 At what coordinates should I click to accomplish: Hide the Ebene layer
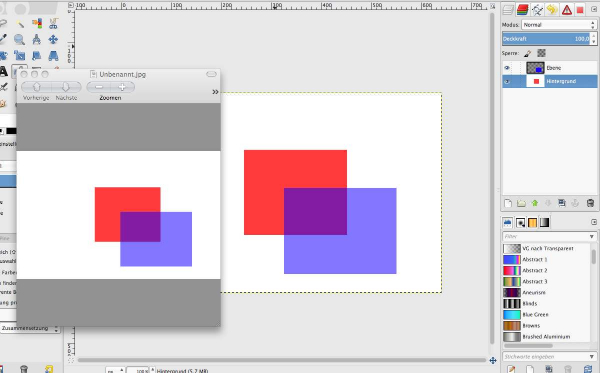pyautogui.click(x=507, y=68)
